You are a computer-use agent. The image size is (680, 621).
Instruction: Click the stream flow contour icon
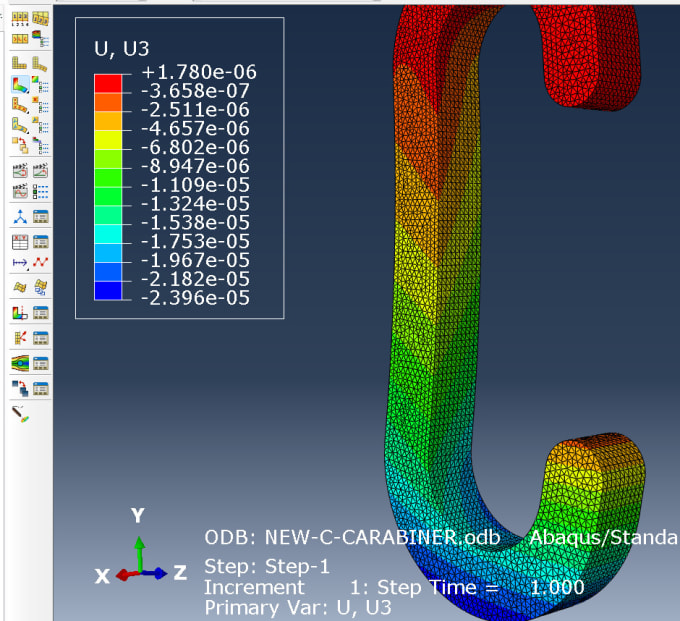[20, 363]
